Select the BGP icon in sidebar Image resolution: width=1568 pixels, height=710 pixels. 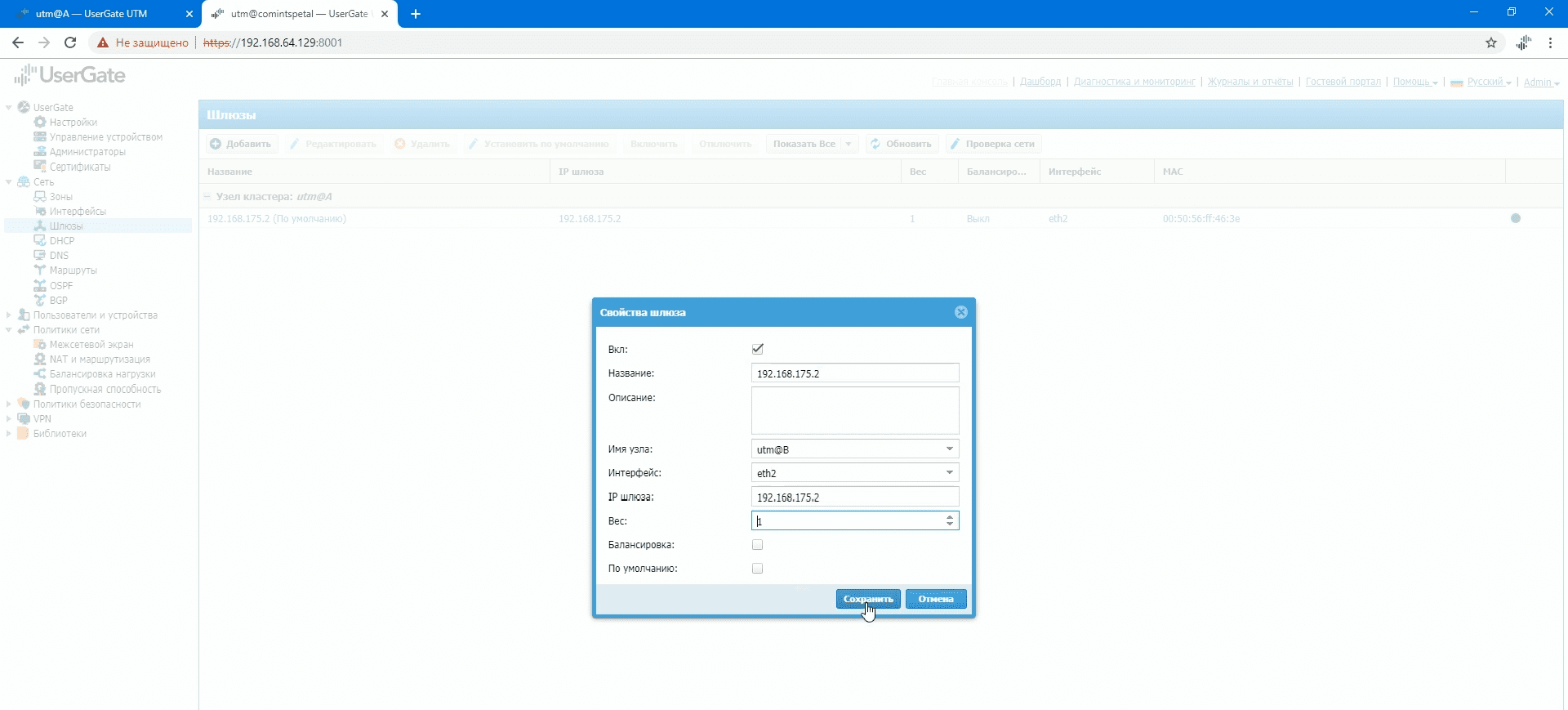(39, 301)
